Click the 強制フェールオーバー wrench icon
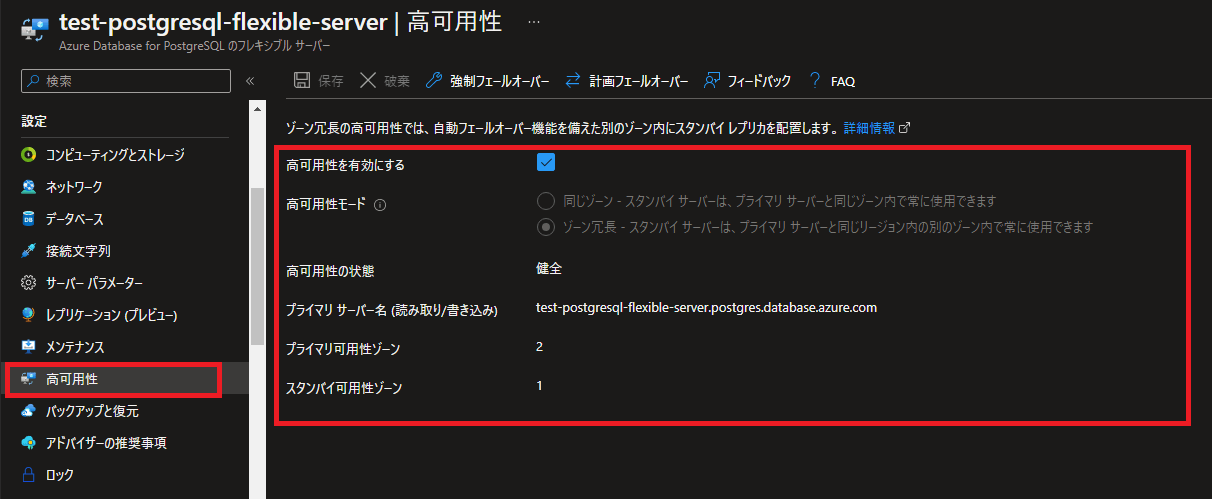The width and height of the screenshot is (1212, 499). (433, 81)
